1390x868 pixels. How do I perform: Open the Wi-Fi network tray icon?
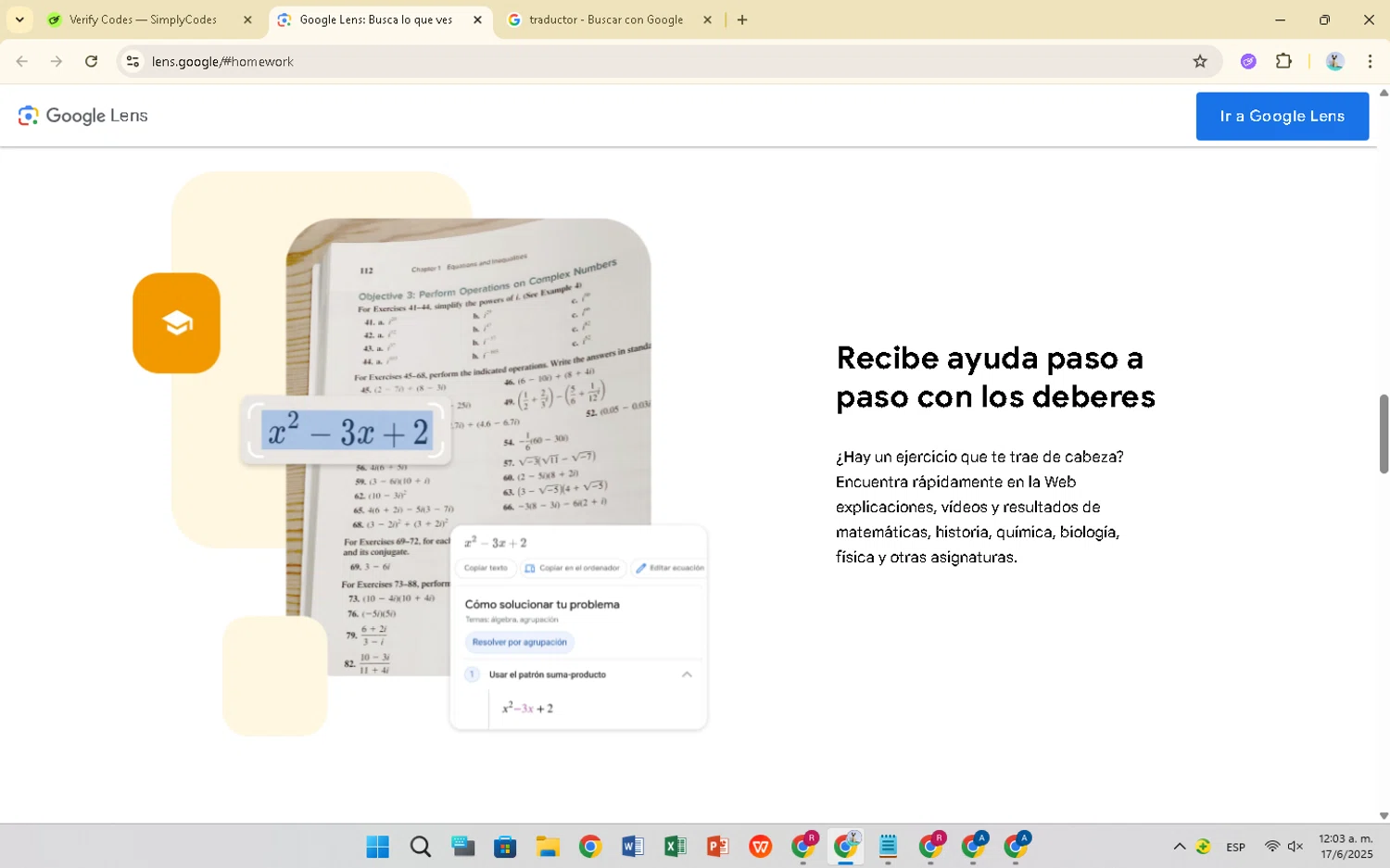pyautogui.click(x=1272, y=847)
